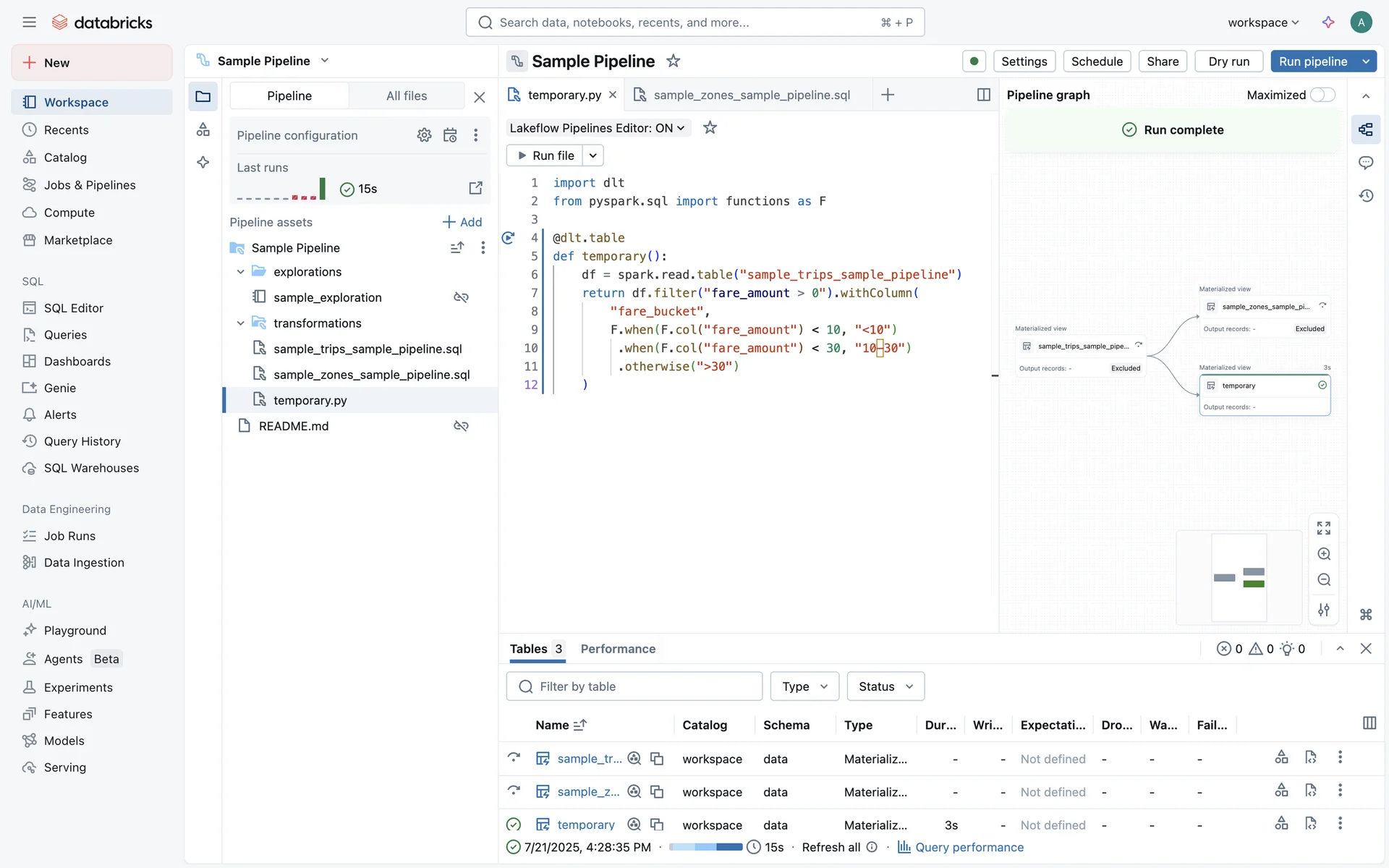Open the Query performance link
1389x868 pixels.
[969, 847]
